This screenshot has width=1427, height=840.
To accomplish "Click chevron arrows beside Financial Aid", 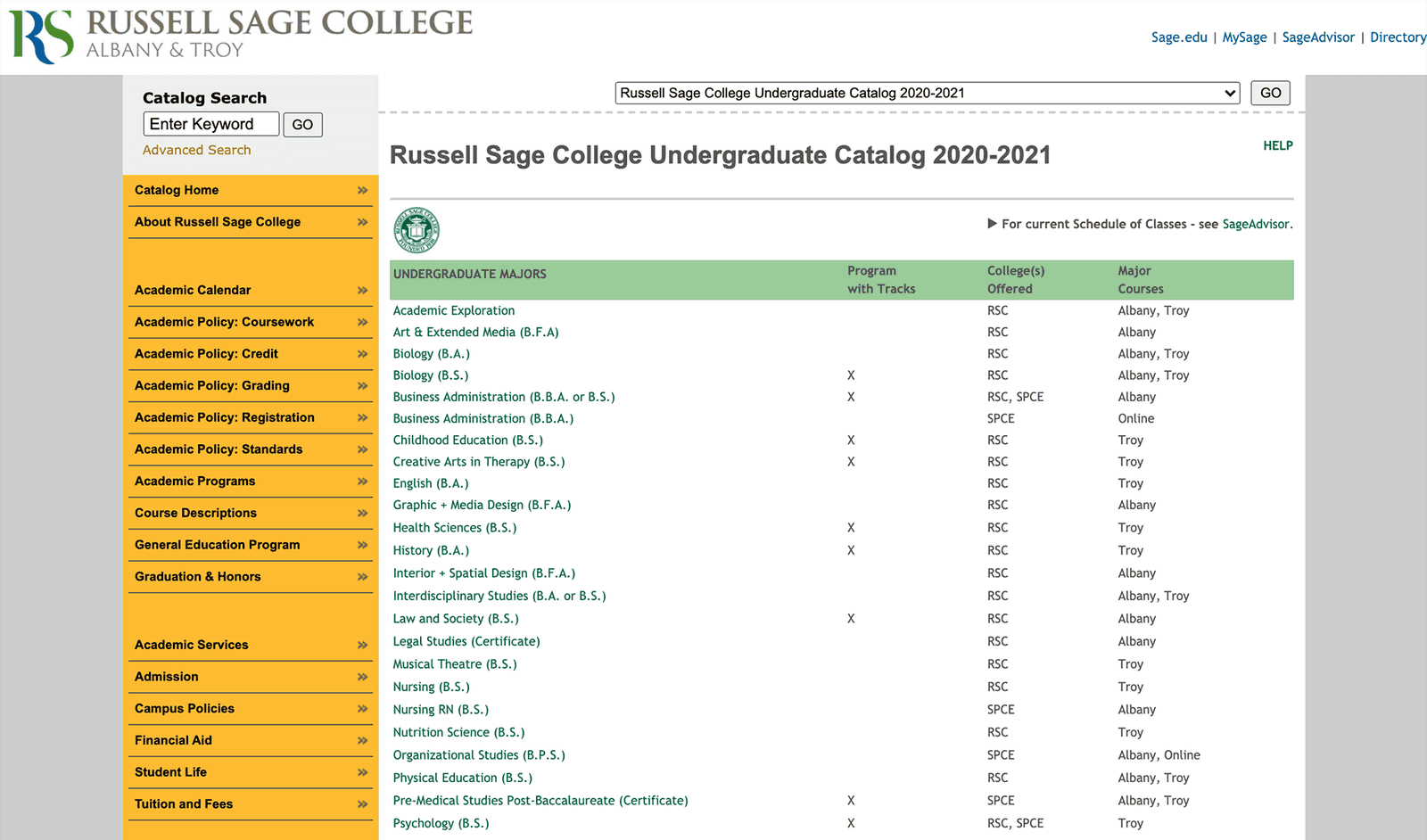I will coord(362,740).
